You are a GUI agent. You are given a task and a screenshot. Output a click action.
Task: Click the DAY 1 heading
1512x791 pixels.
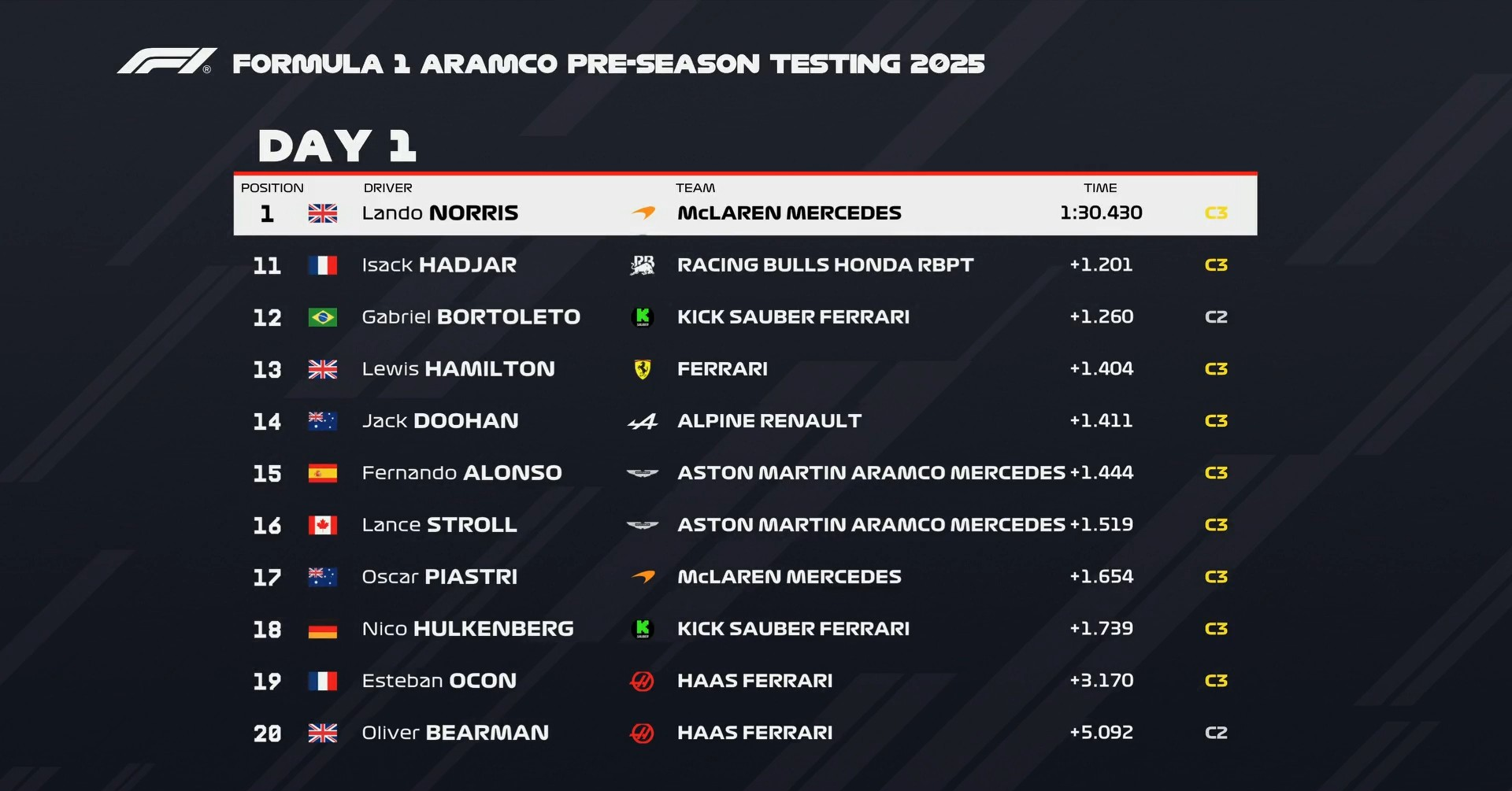[x=337, y=146]
